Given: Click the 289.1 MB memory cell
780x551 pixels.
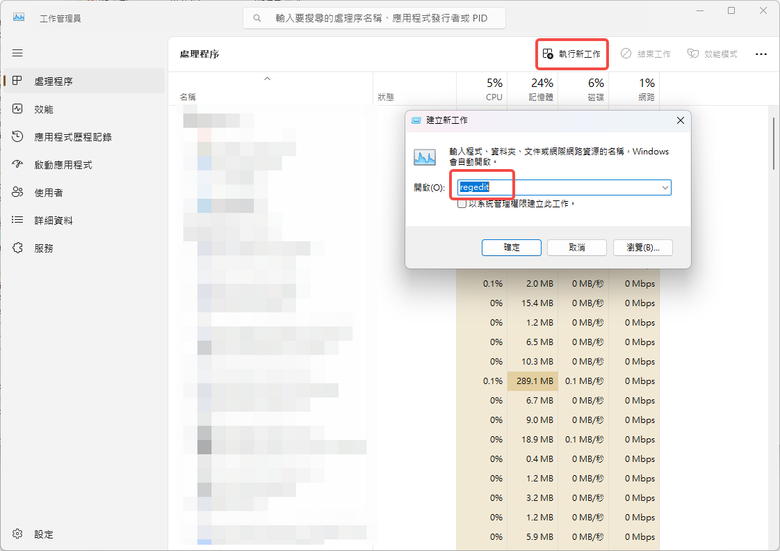Looking at the screenshot, I should point(533,381).
